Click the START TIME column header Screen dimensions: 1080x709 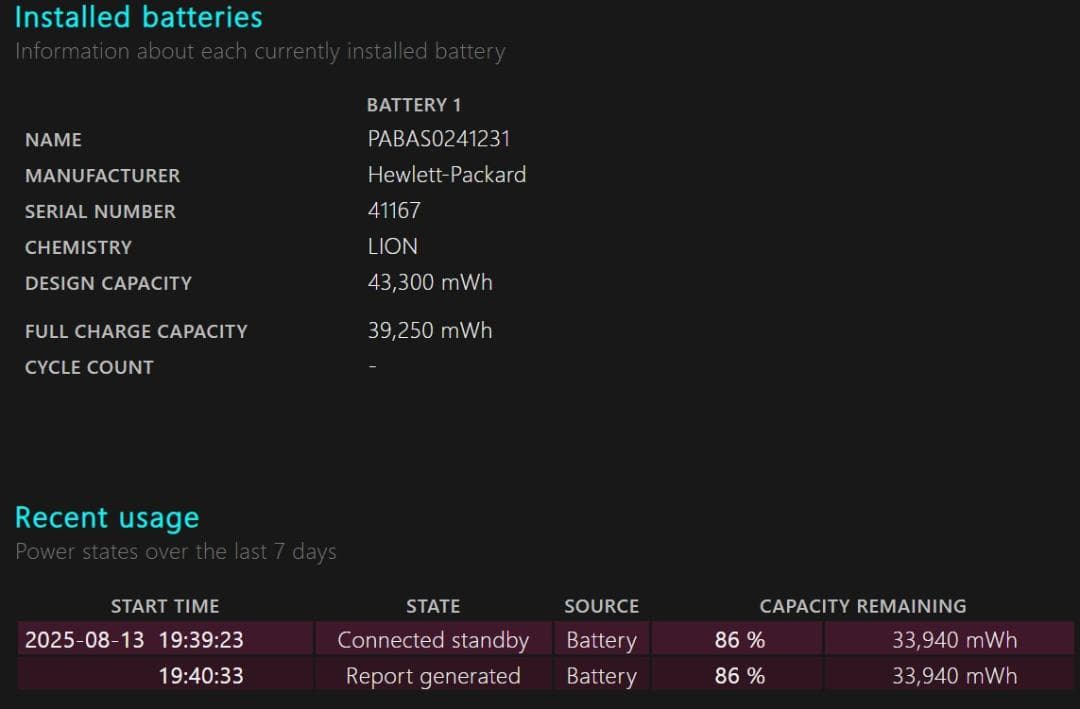pyautogui.click(x=165, y=606)
